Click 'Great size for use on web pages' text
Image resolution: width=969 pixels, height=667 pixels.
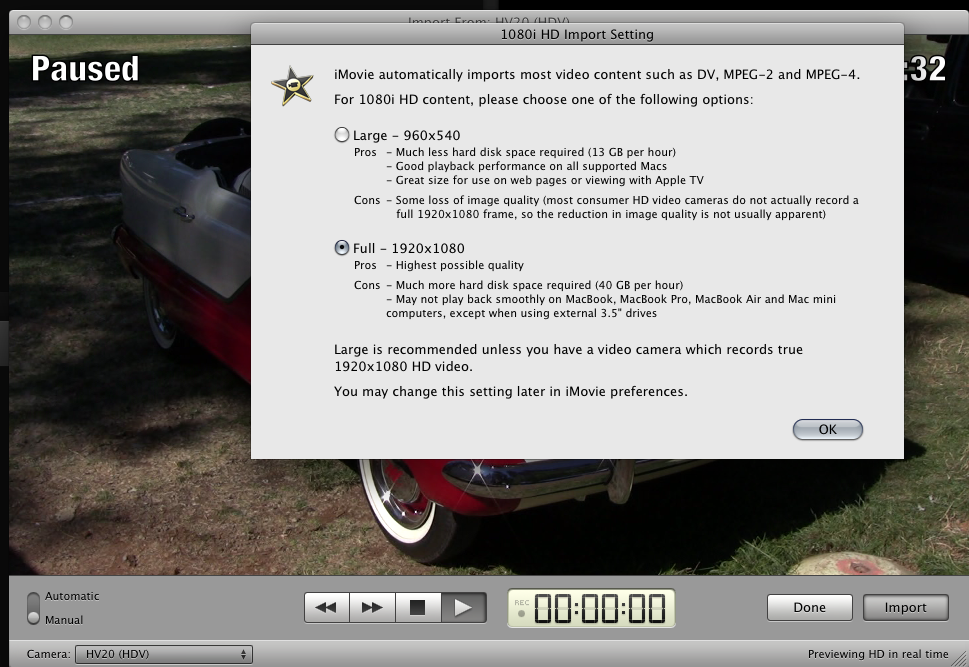549,181
